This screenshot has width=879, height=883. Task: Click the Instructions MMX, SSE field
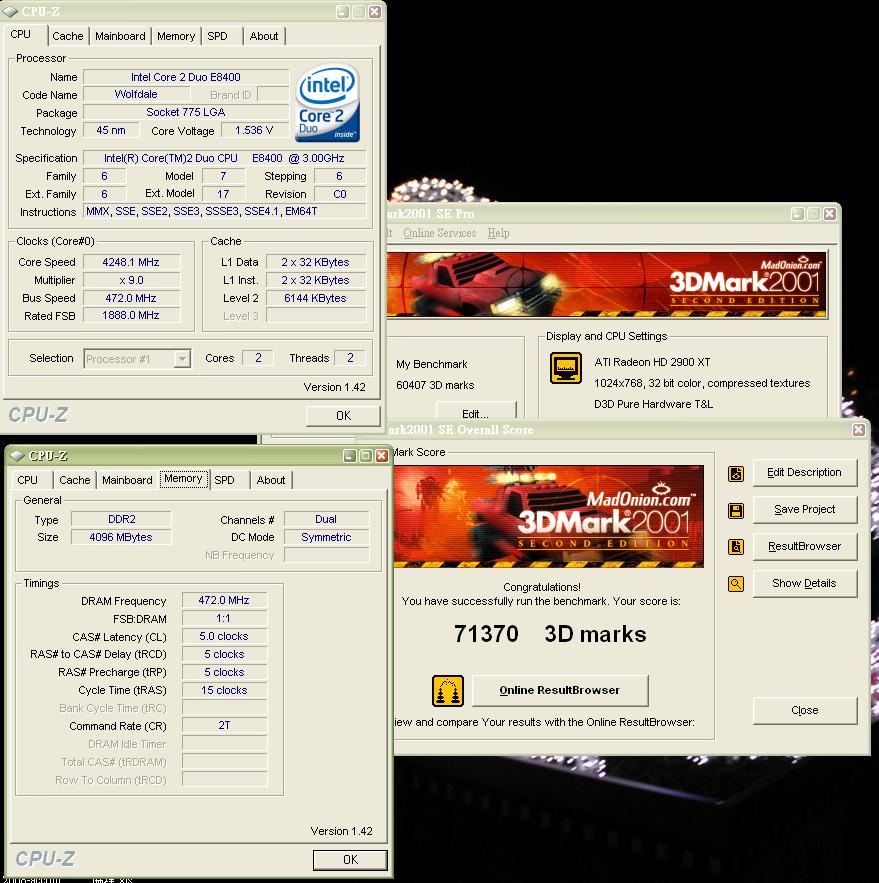coord(225,211)
